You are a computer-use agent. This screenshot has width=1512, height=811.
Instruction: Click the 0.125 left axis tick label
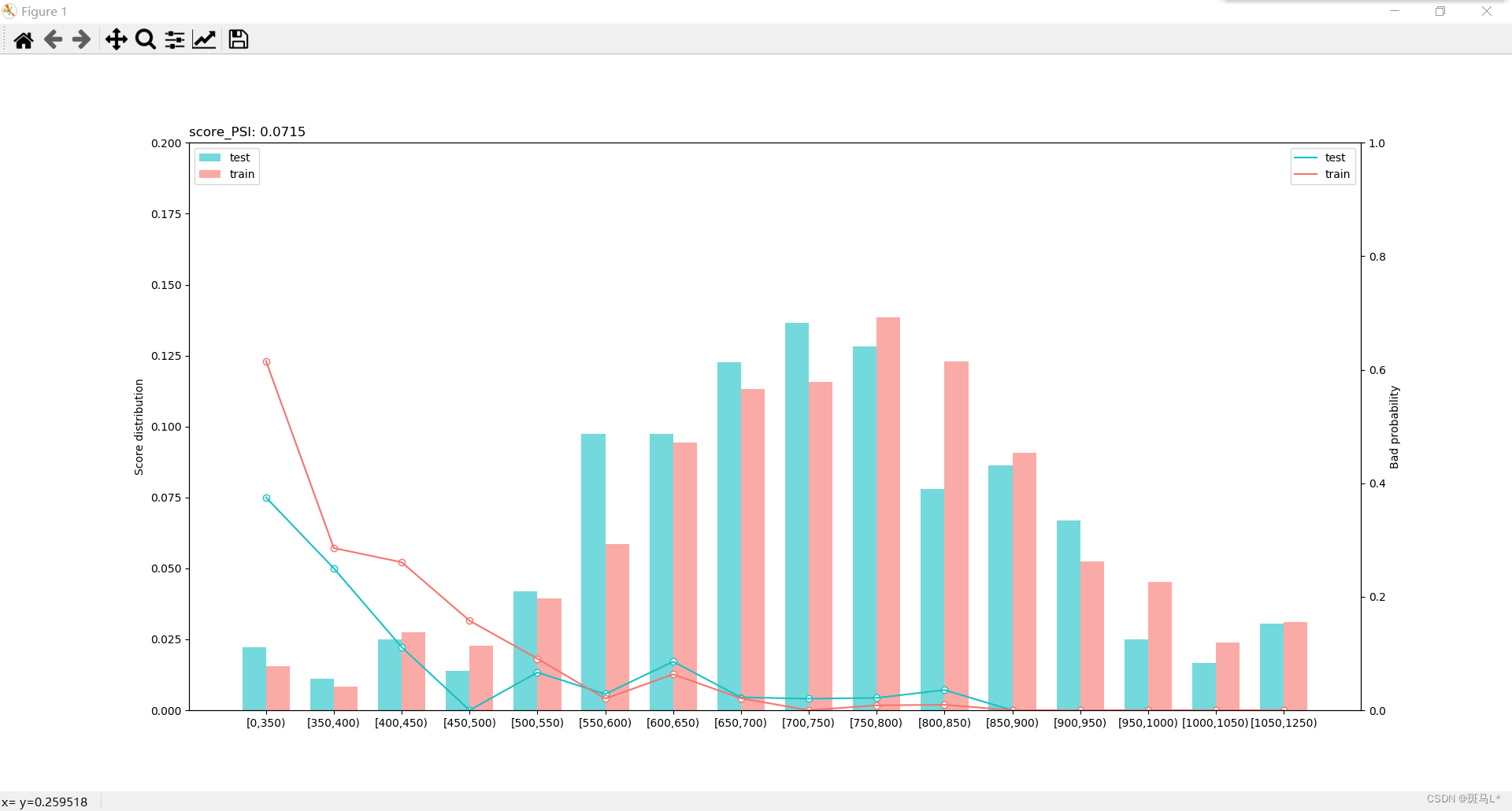tap(166, 356)
